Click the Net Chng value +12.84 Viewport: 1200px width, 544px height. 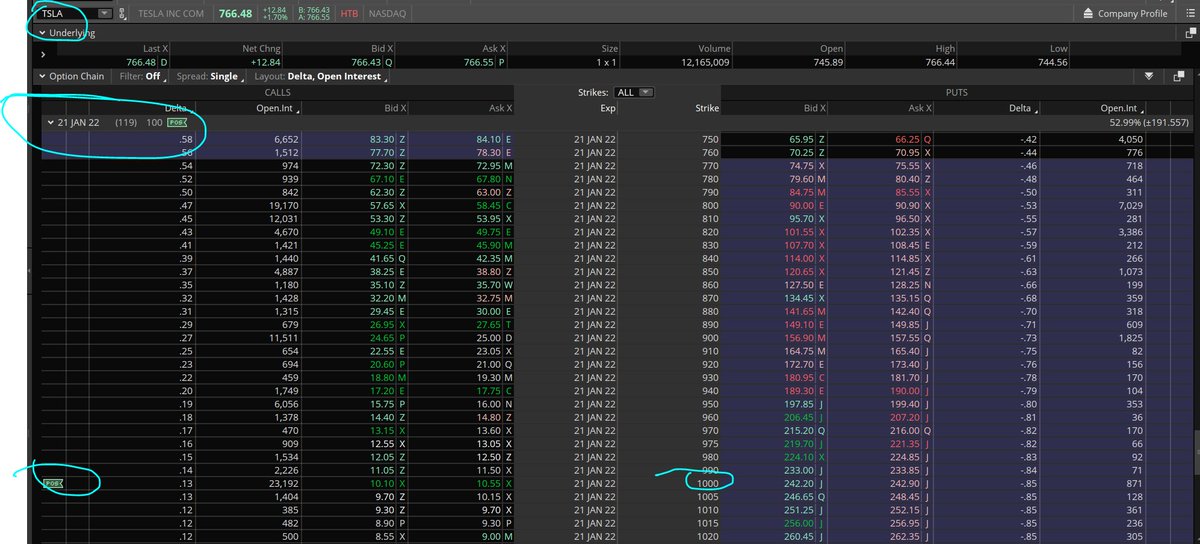(x=268, y=62)
